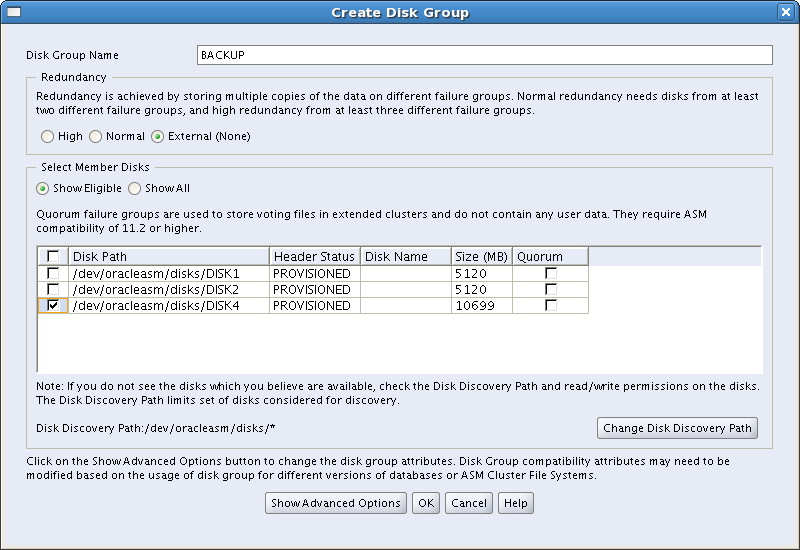Click the 5120 size cell for DISK1
Viewport: 800px width, 550px height.
482,273
